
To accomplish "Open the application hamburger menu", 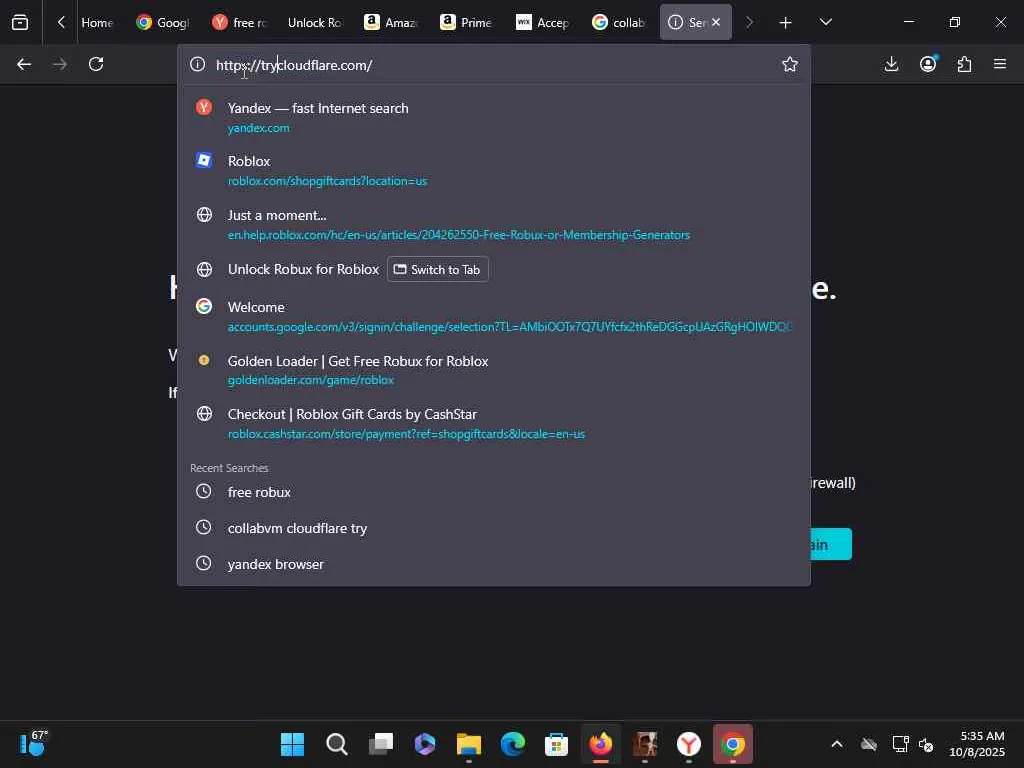I will (1000, 64).
